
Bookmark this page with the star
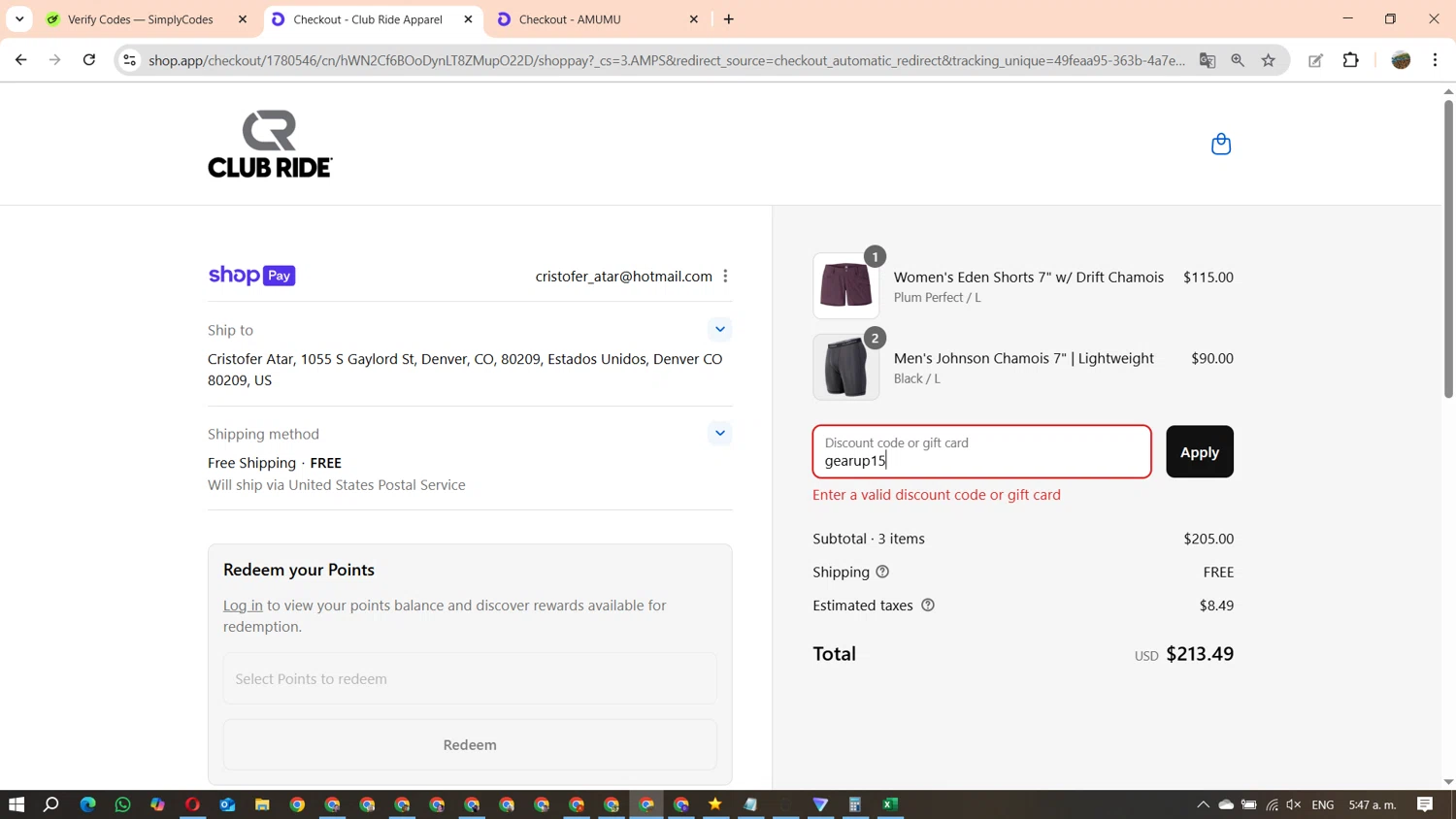tap(1269, 60)
